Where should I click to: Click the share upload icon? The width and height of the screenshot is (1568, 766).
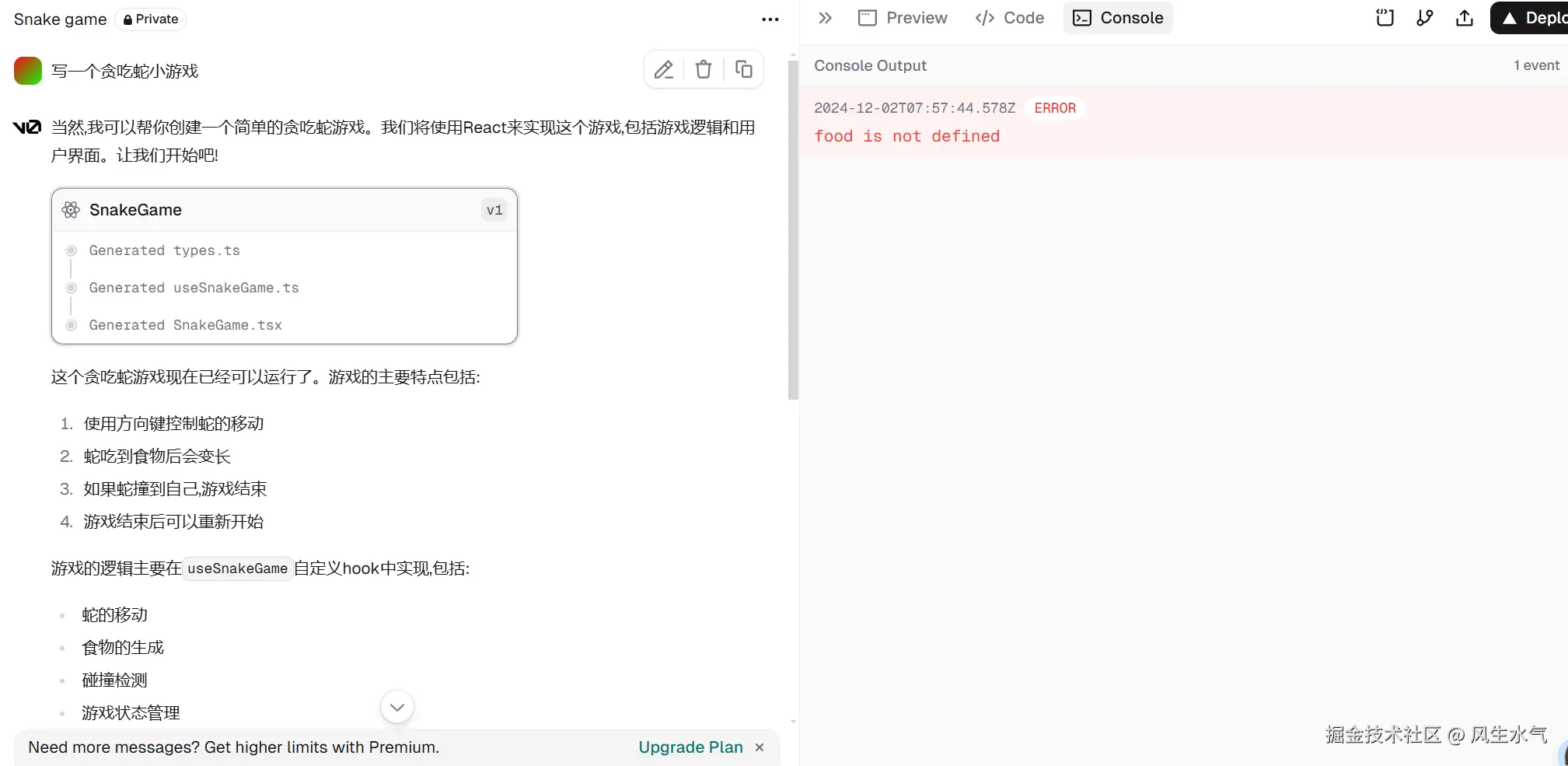[1465, 18]
